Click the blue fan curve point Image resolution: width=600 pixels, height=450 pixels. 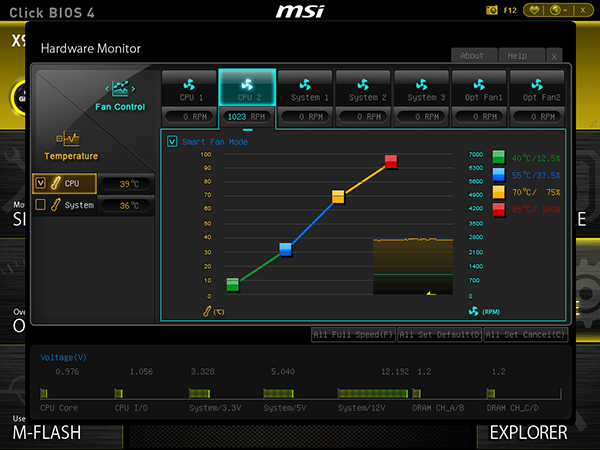click(285, 249)
